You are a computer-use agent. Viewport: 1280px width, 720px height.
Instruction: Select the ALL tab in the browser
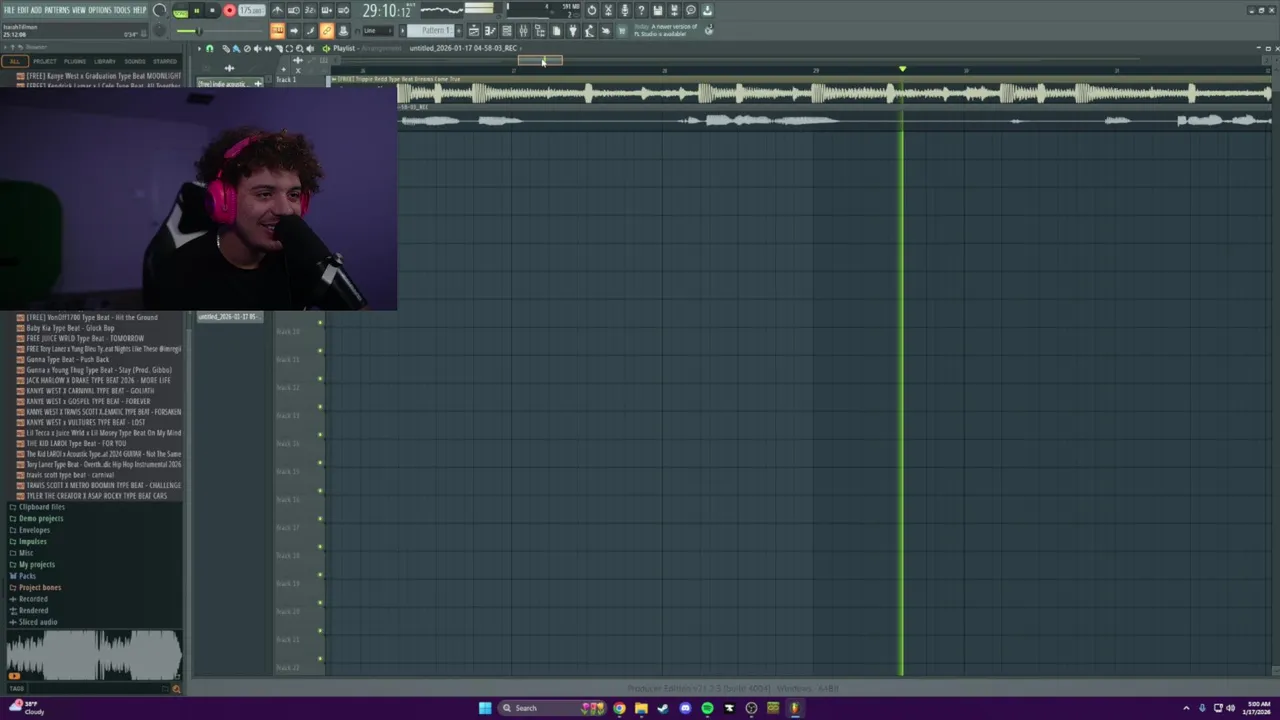pos(14,61)
